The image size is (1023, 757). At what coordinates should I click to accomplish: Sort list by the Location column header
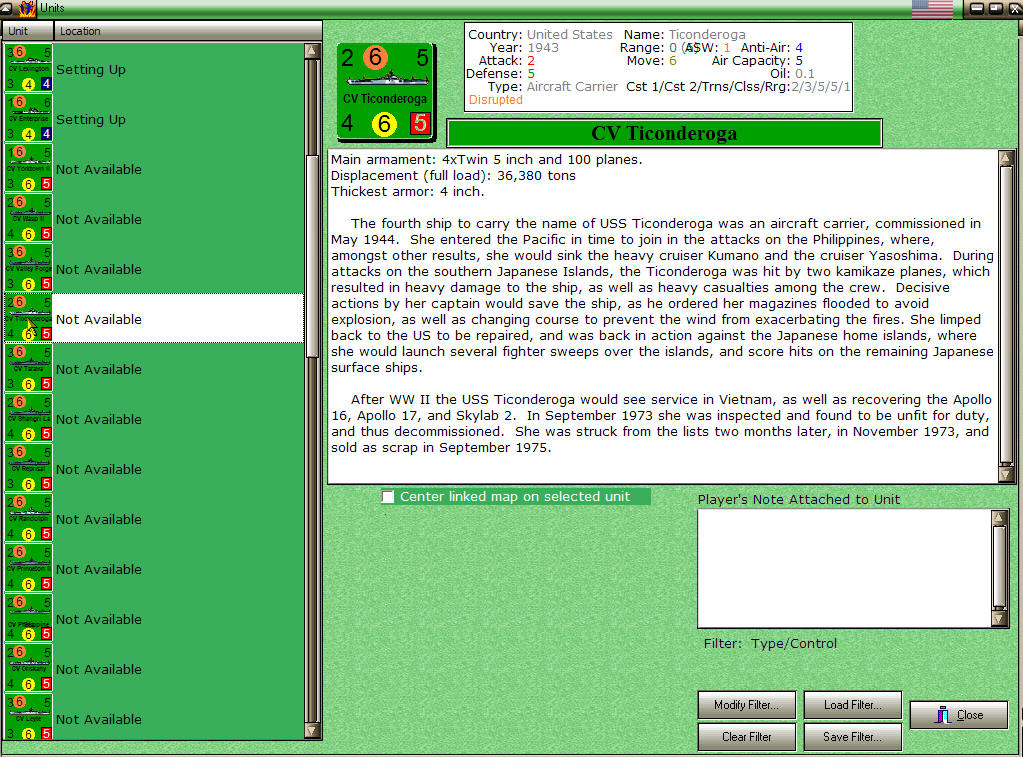click(188, 31)
